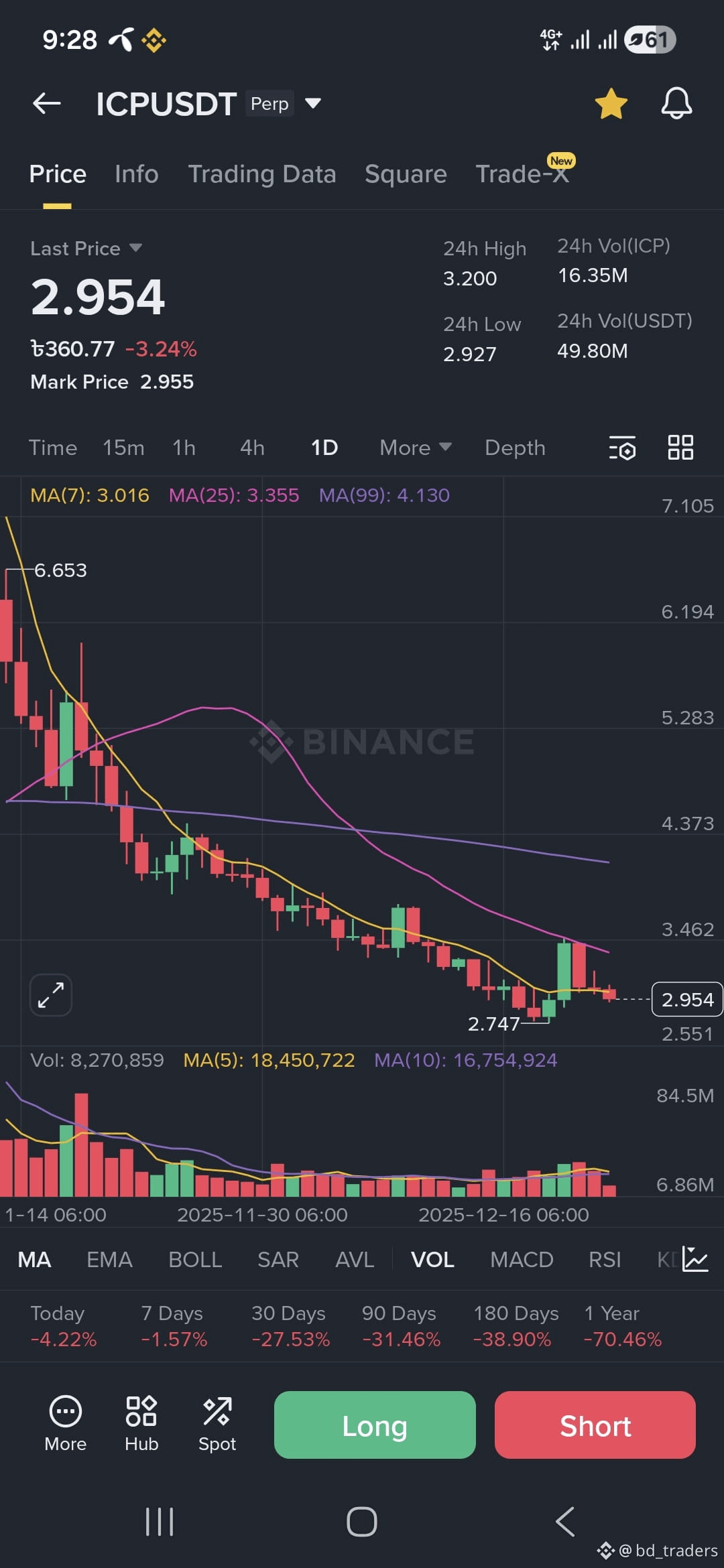Tap the battery indicator showing 61

[650, 40]
